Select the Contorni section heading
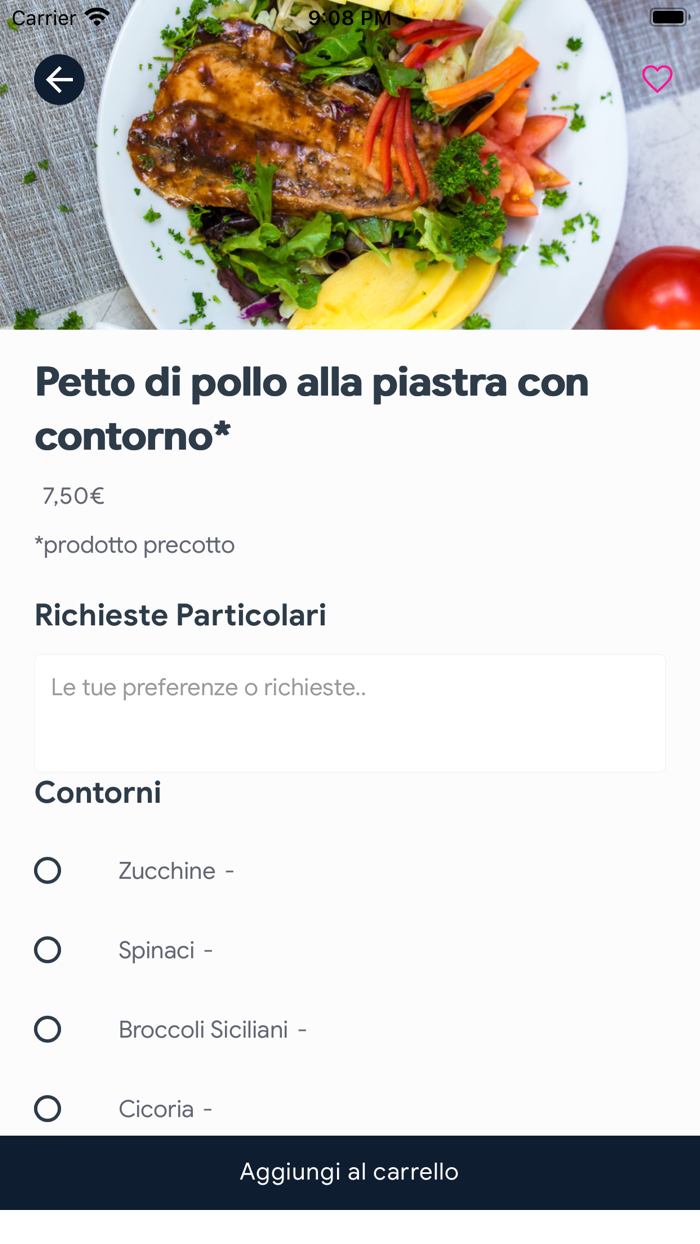 tap(97, 792)
